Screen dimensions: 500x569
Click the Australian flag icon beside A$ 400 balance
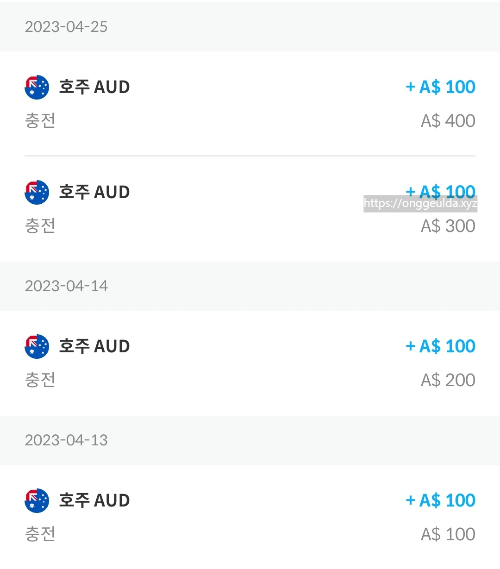point(37,87)
